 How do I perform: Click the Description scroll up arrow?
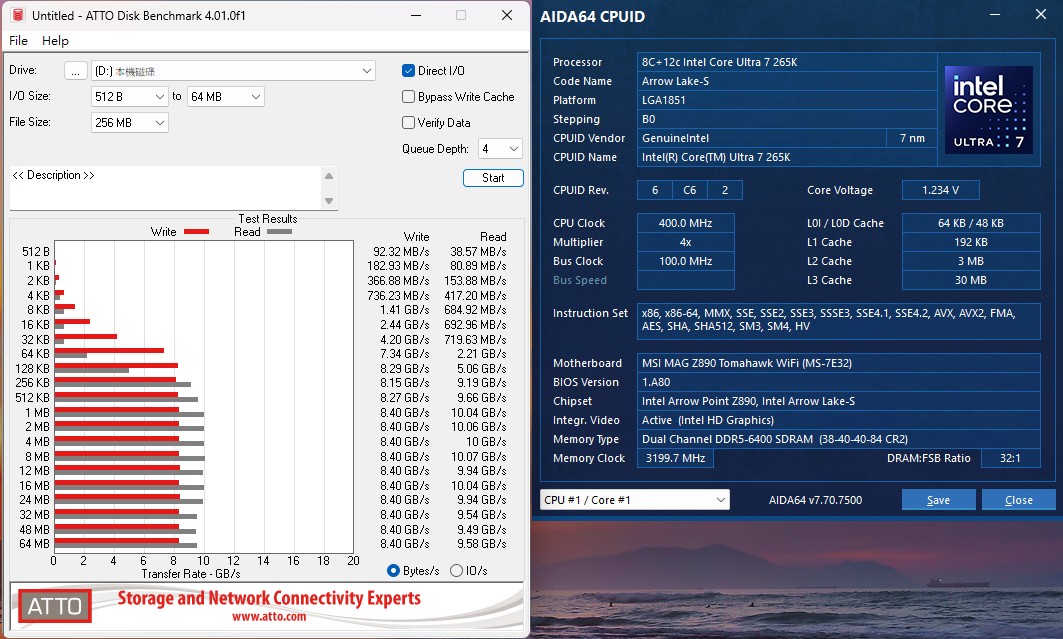coord(329,176)
